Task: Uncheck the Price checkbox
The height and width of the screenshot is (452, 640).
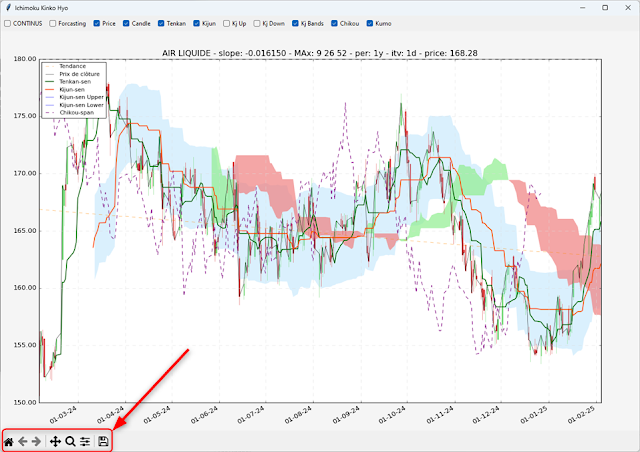Action: [96, 22]
